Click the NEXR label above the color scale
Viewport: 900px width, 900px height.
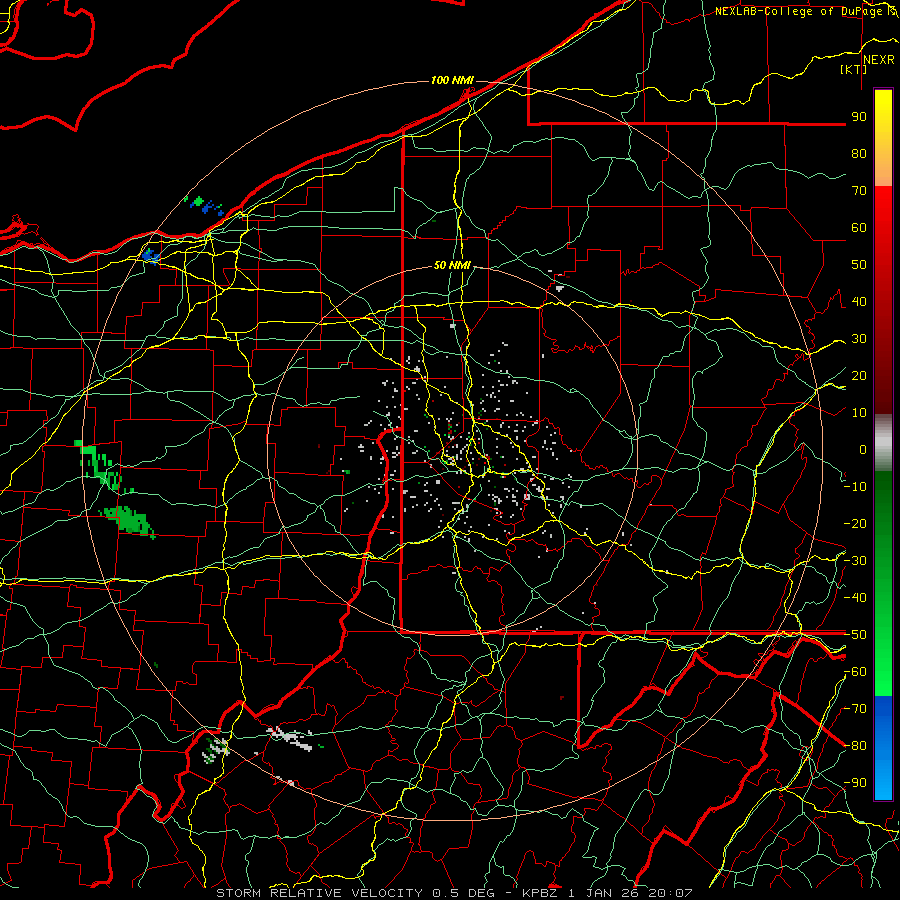pyautogui.click(x=879, y=60)
